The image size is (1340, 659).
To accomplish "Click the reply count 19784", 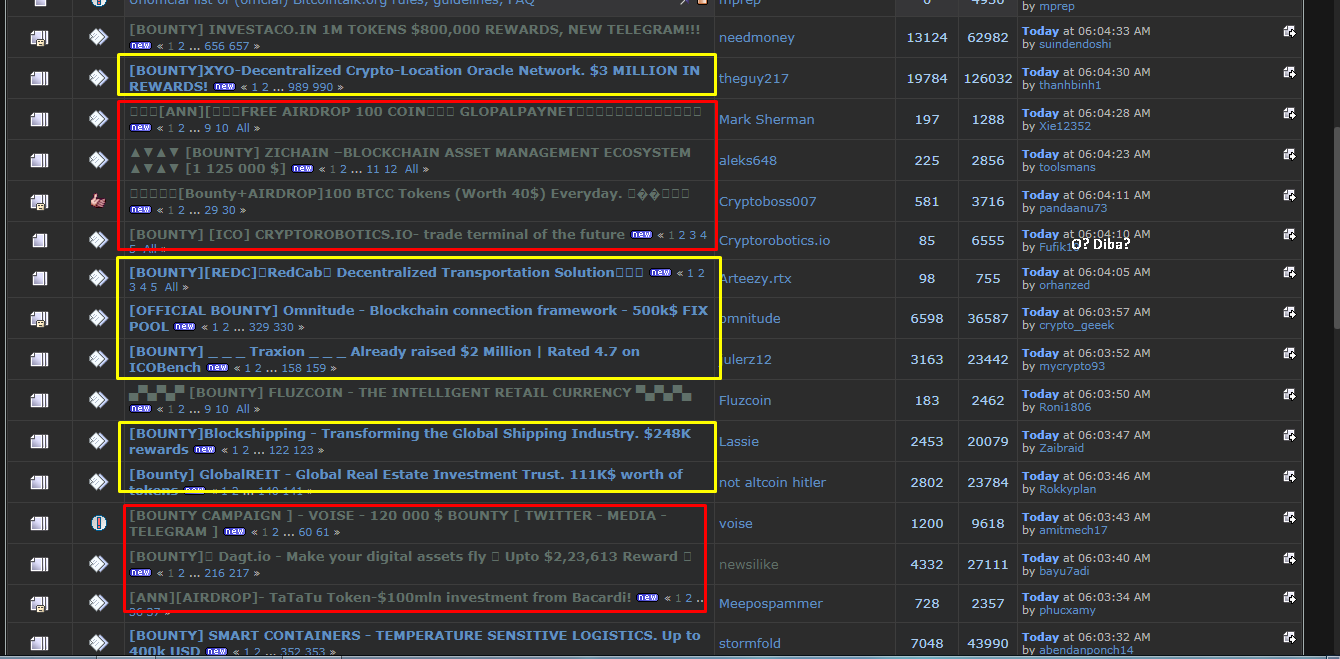I will tap(927, 78).
